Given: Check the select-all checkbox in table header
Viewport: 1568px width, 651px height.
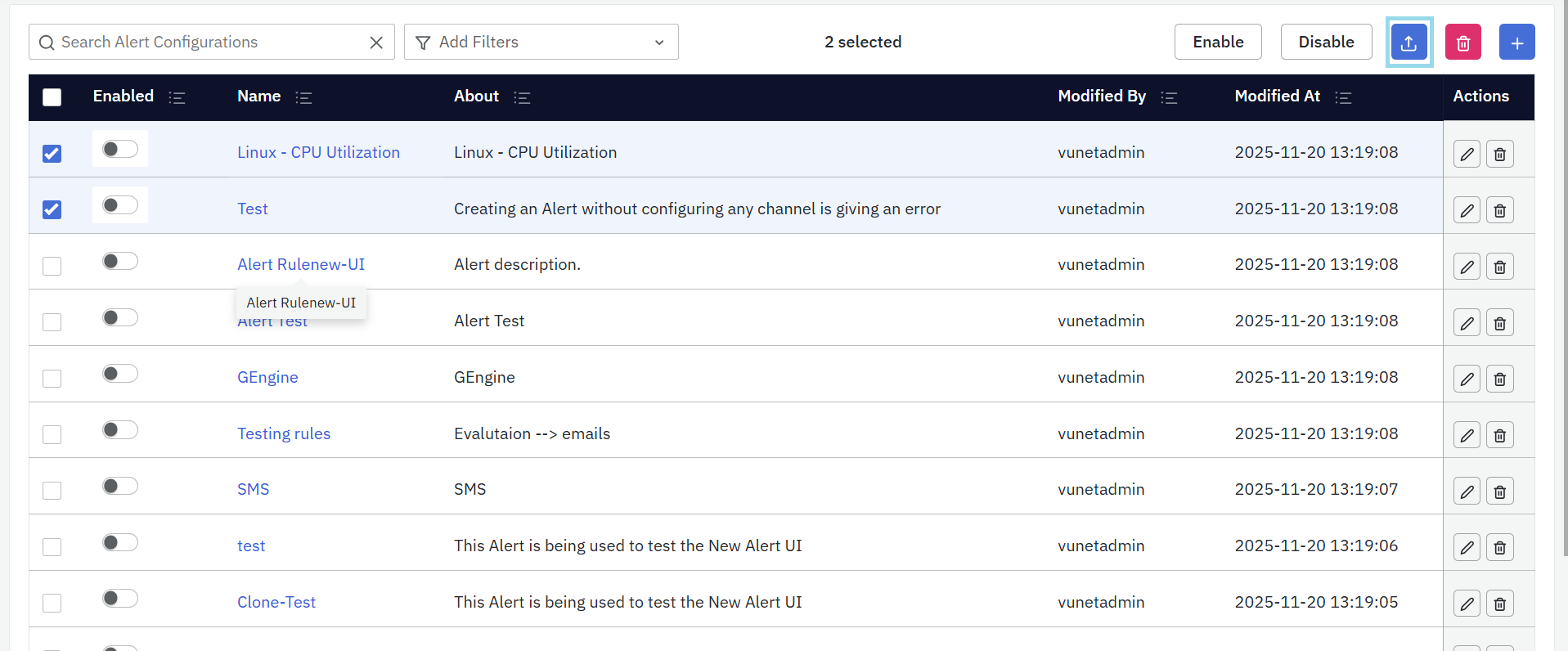Looking at the screenshot, I should 52,97.
